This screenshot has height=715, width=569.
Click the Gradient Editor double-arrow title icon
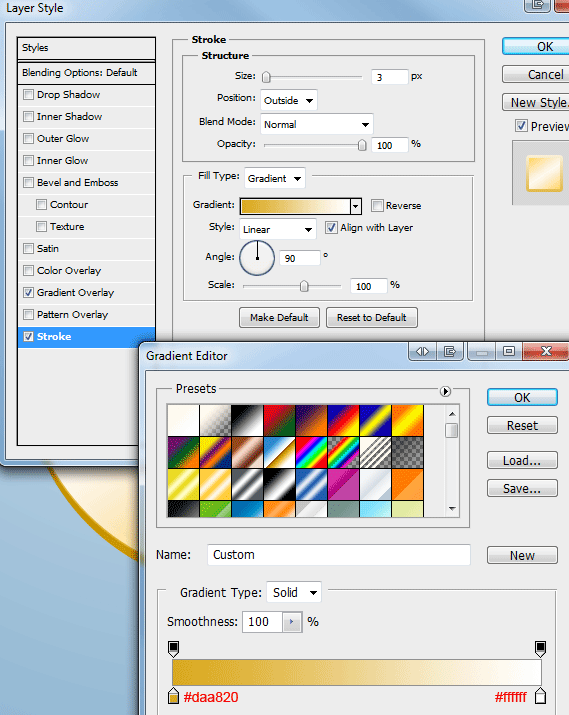[x=422, y=351]
